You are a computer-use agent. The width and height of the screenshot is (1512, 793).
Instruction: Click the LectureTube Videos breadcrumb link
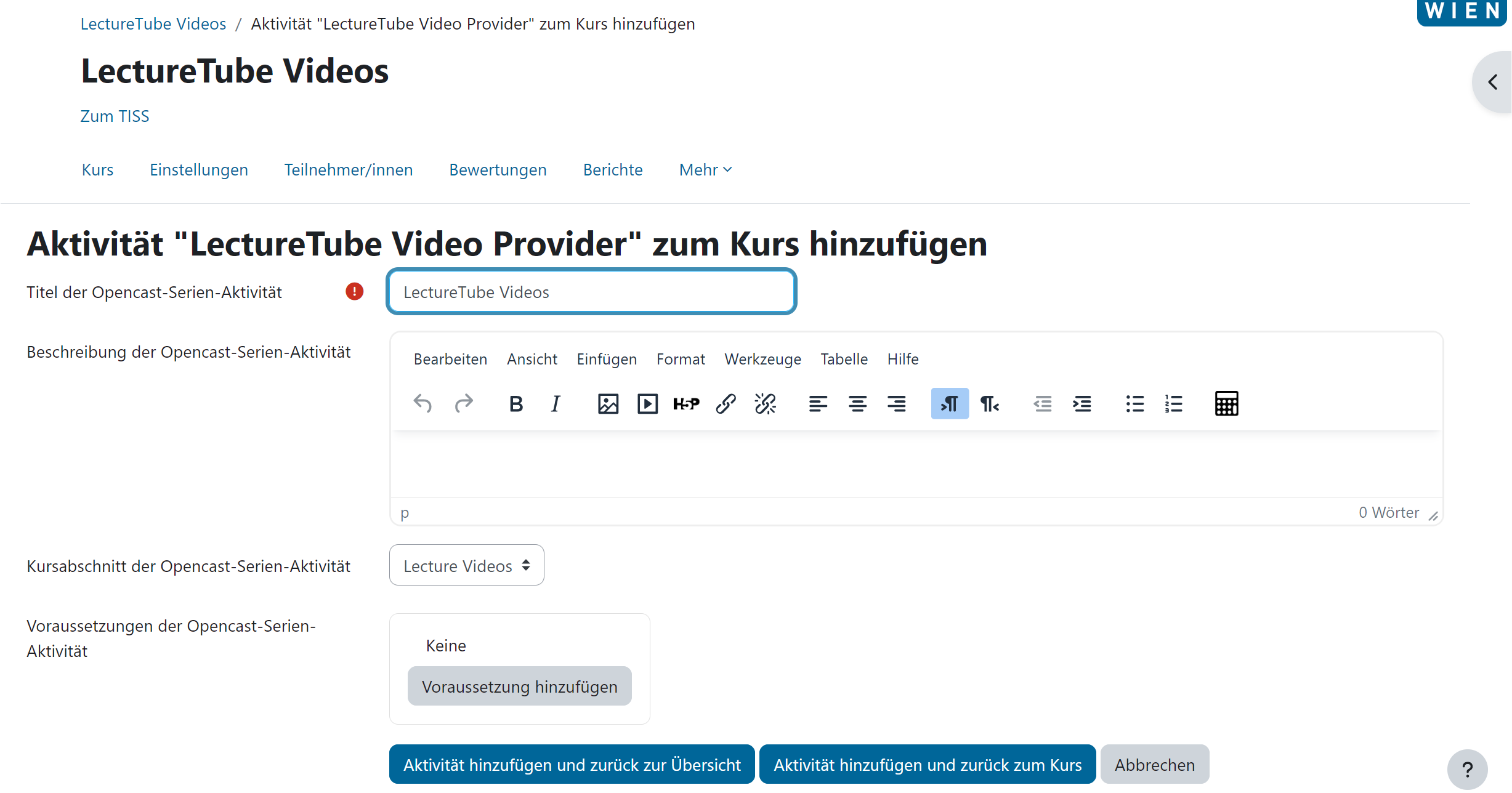pos(153,23)
